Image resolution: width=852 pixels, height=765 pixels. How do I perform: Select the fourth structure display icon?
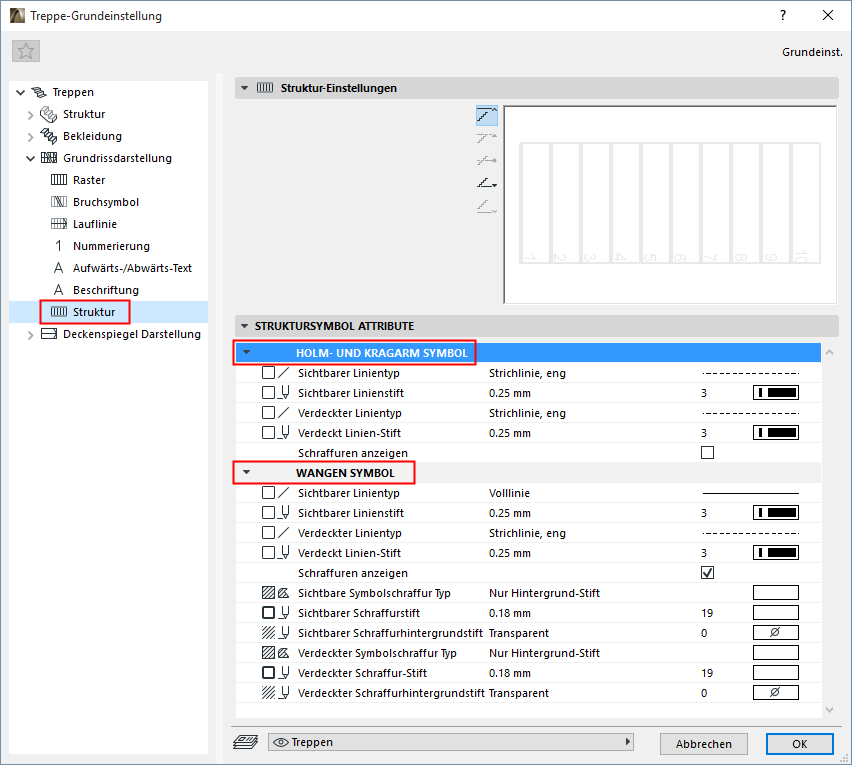pyautogui.click(x=487, y=184)
